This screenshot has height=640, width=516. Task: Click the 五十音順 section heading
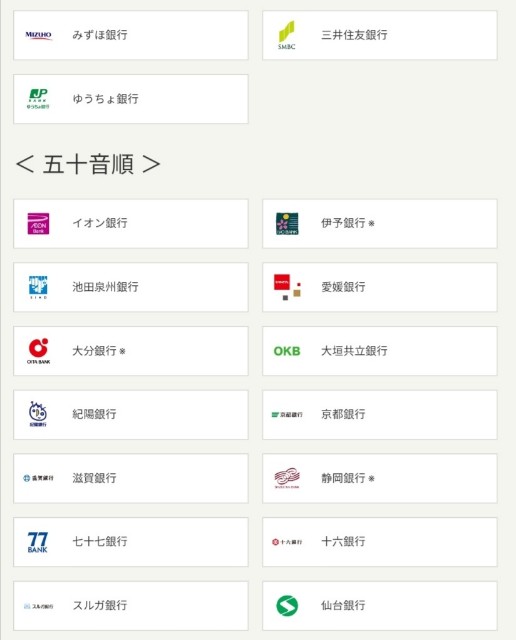point(88,164)
